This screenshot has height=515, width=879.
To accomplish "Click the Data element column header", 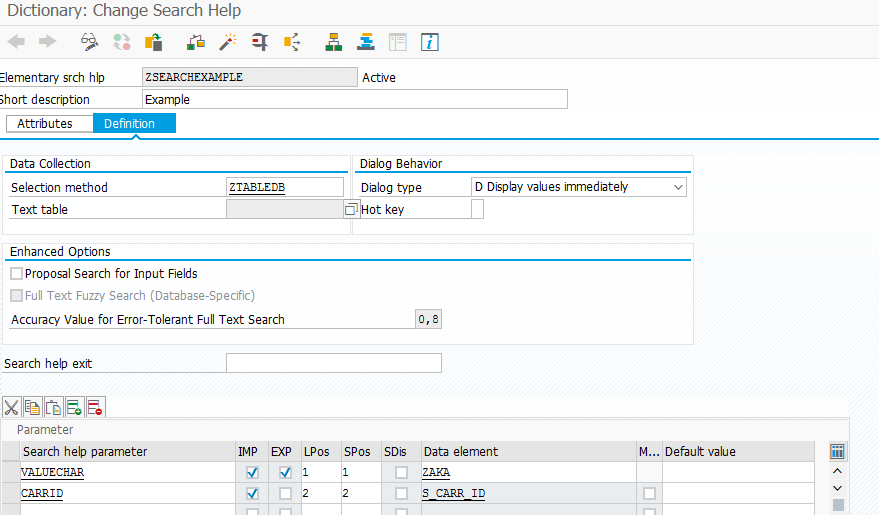I will (529, 452).
